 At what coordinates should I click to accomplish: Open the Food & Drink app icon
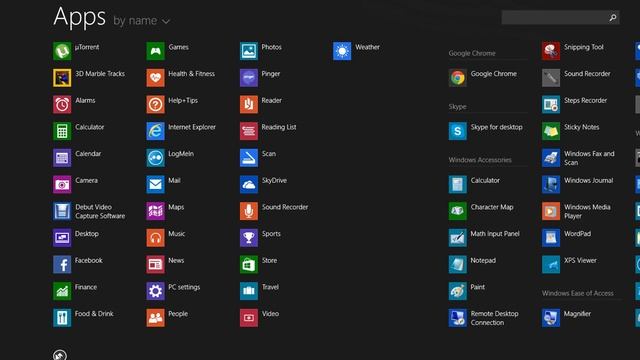[x=62, y=318]
